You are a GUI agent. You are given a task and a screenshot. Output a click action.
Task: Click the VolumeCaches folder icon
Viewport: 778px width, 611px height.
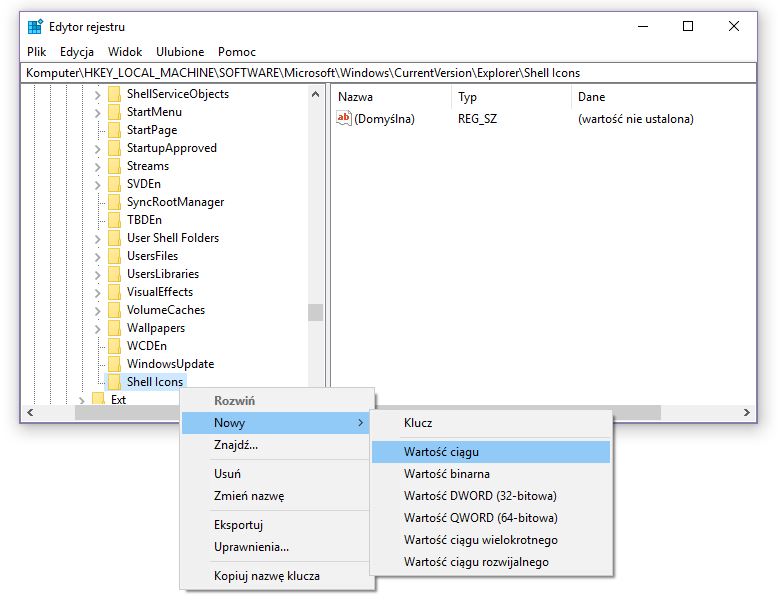coord(114,310)
